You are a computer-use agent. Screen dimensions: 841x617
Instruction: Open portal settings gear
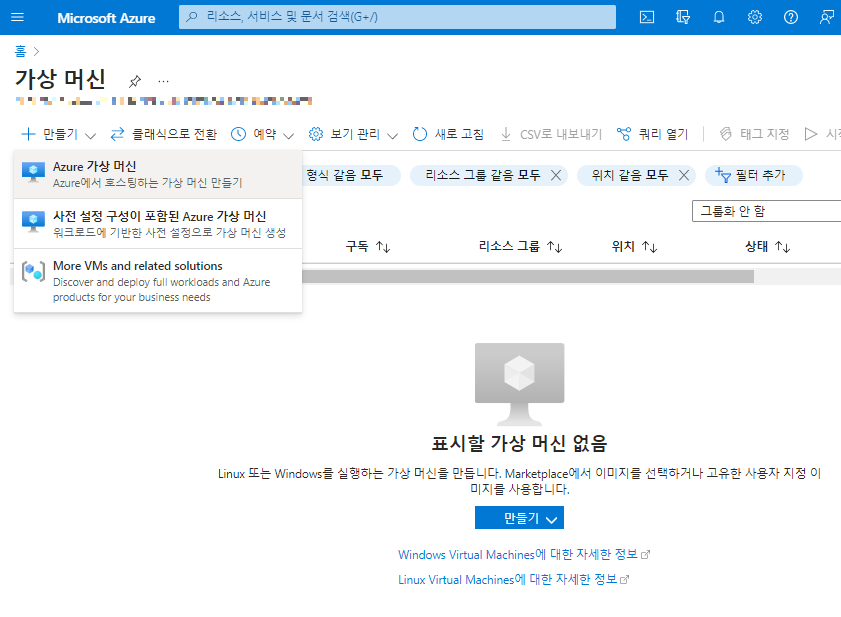(755, 17)
